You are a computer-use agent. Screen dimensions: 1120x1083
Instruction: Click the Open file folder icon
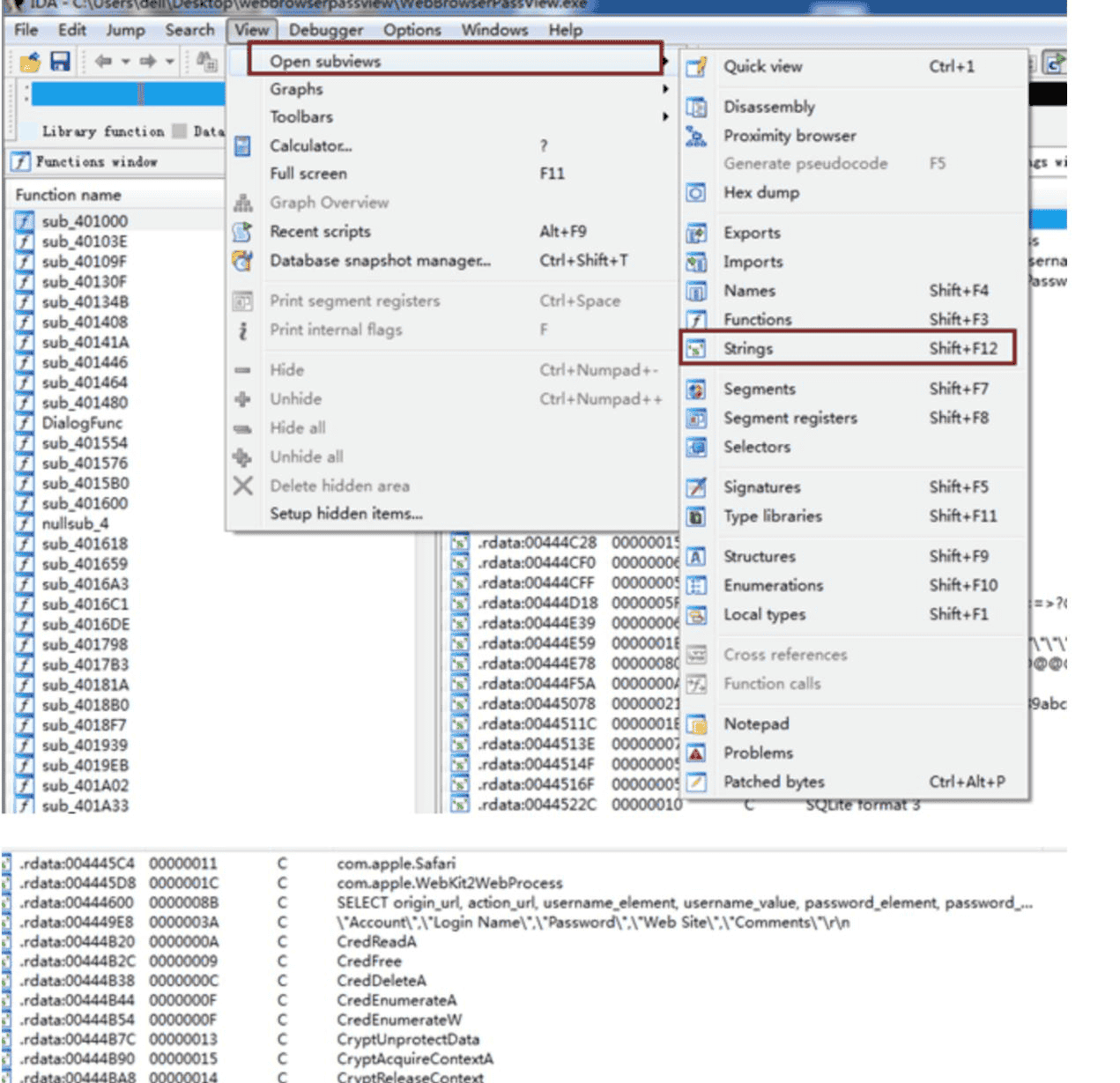[30, 62]
